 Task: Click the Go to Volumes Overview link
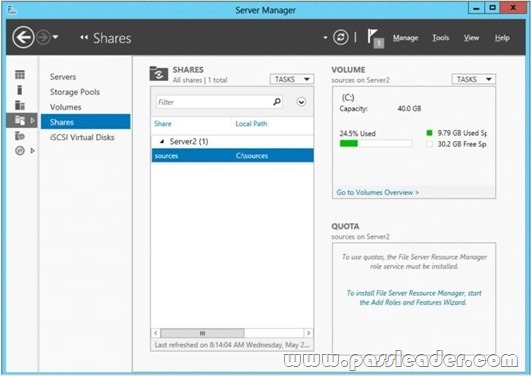point(377,192)
